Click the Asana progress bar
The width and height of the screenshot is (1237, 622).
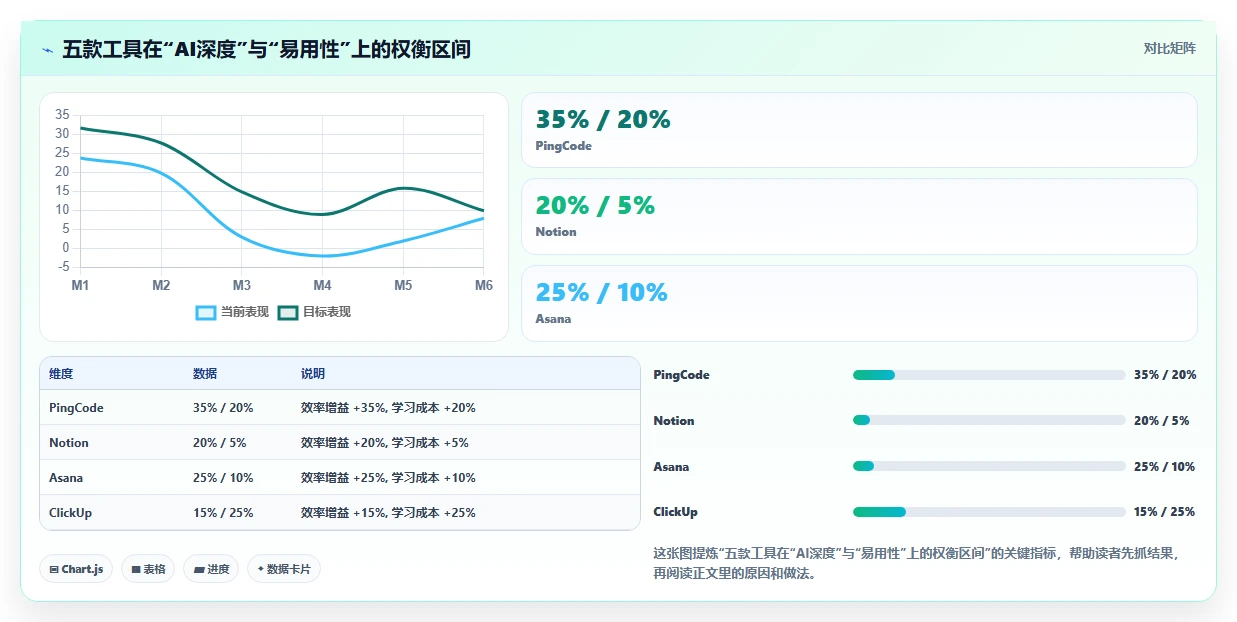point(989,467)
